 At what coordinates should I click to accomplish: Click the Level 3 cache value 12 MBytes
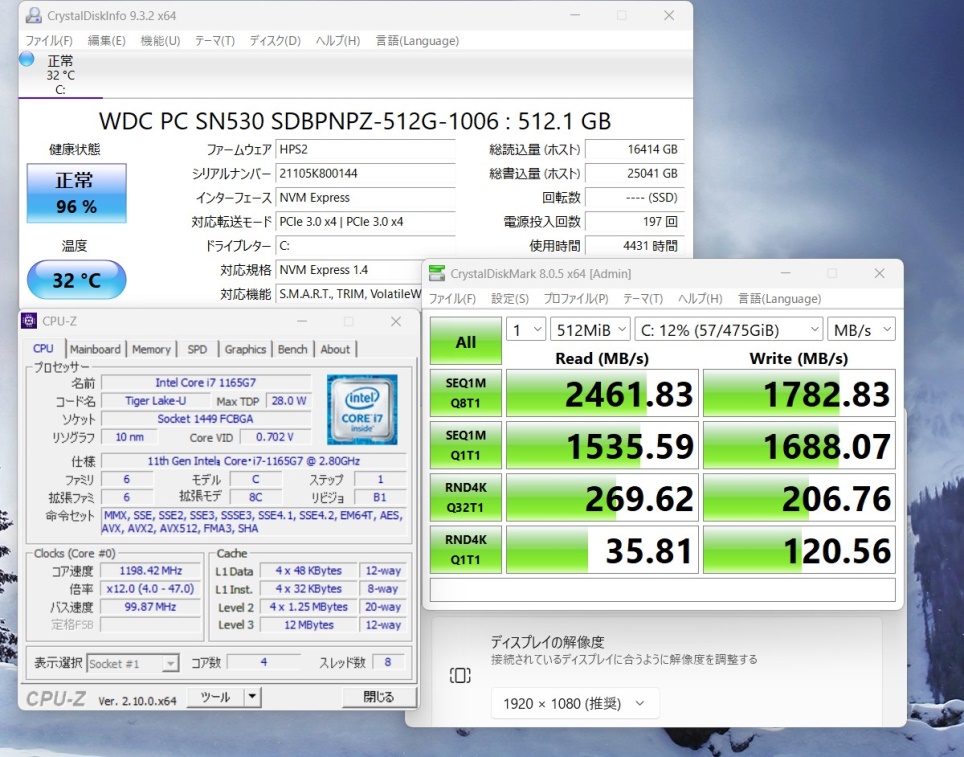[309, 625]
